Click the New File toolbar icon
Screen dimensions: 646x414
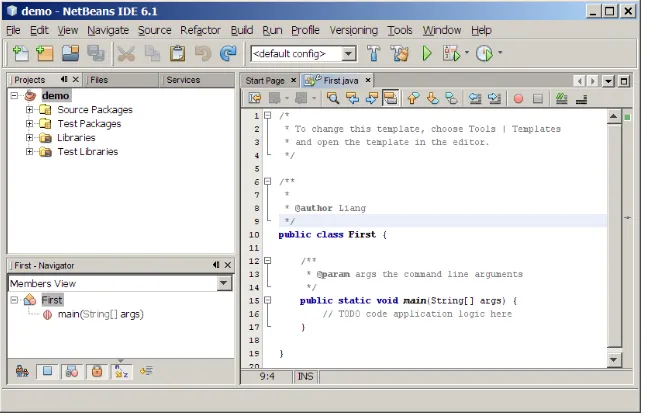pos(20,54)
